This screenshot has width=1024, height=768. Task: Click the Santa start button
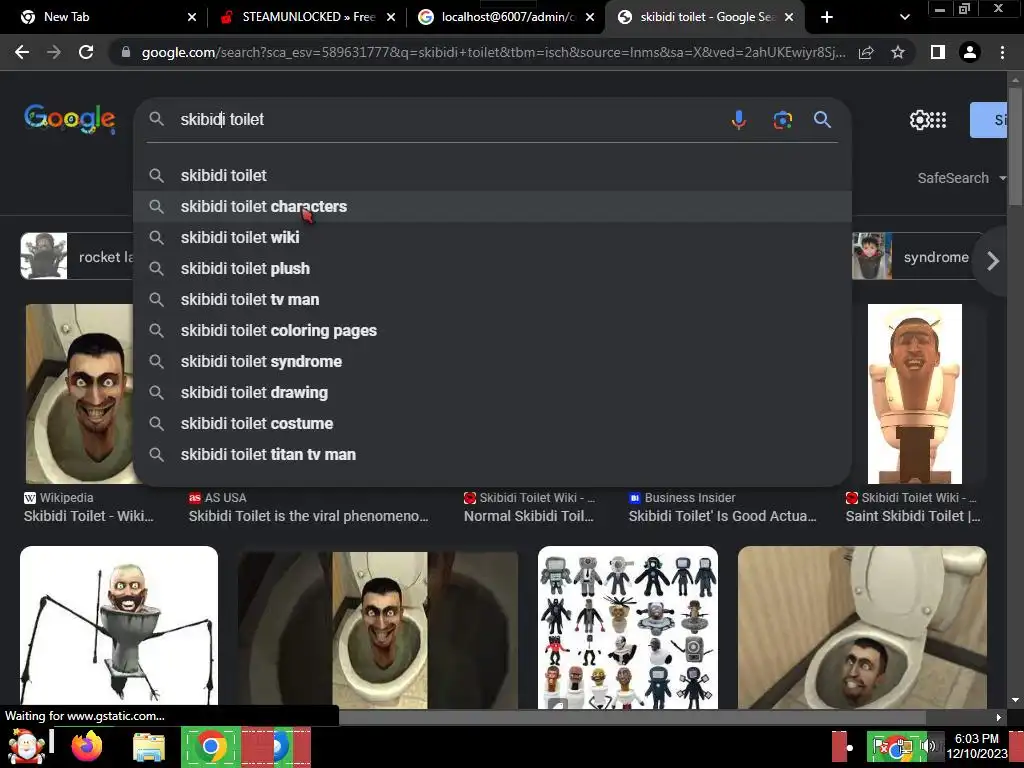(26, 746)
